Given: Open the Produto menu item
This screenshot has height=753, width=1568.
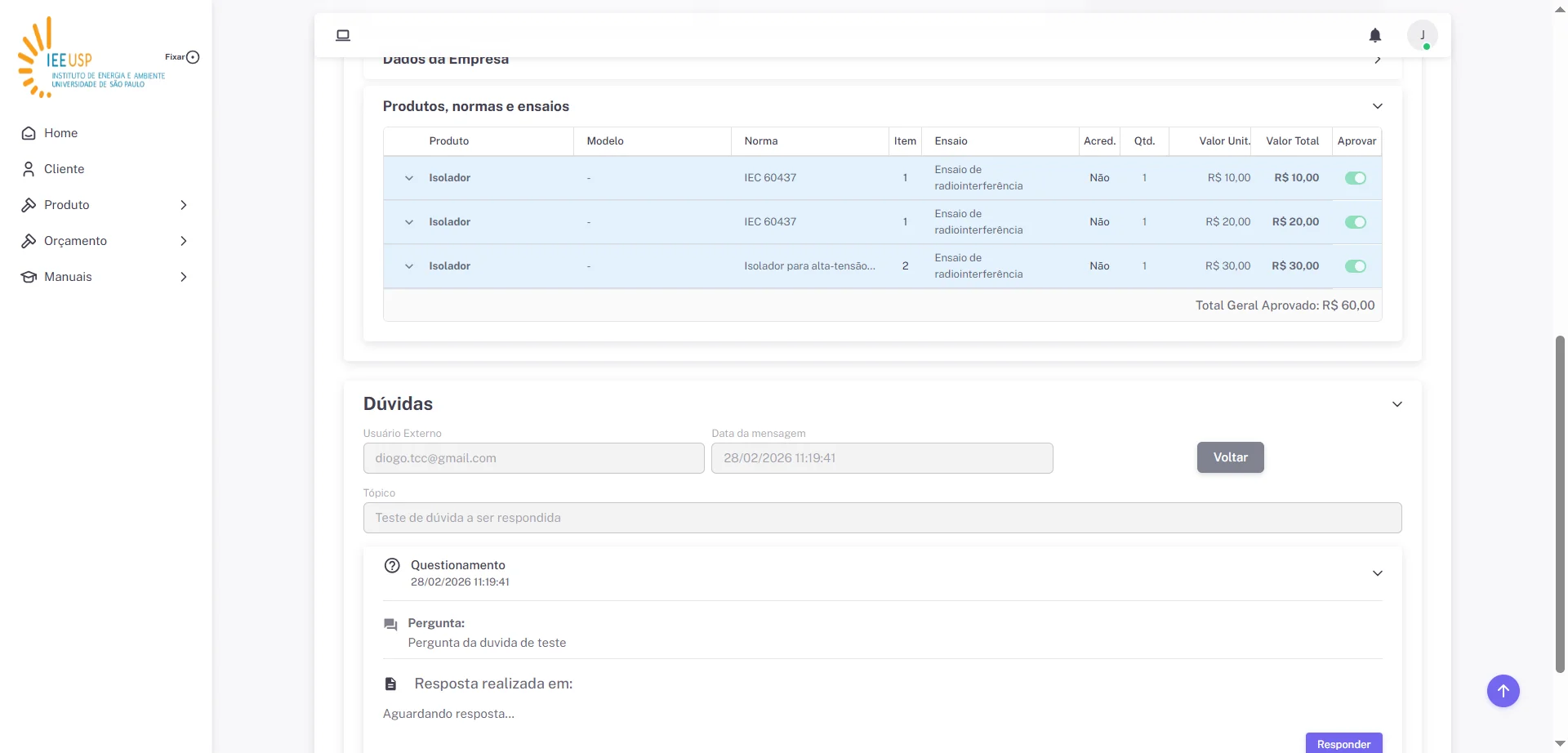Looking at the screenshot, I should pyautogui.click(x=105, y=205).
